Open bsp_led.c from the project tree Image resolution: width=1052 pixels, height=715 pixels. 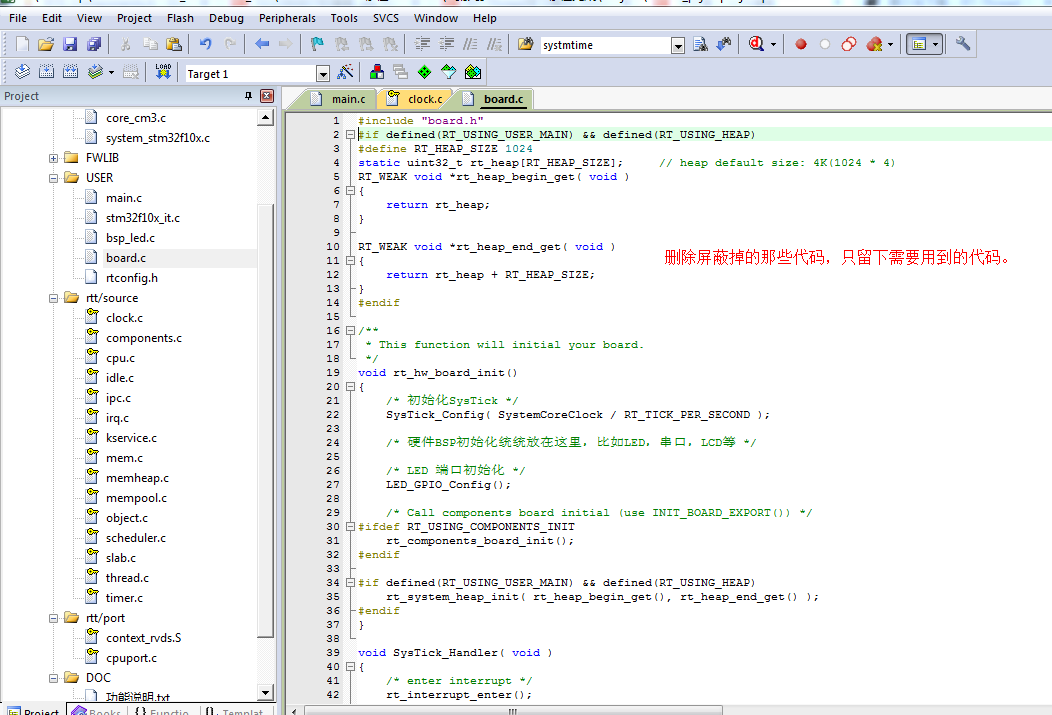tap(130, 237)
